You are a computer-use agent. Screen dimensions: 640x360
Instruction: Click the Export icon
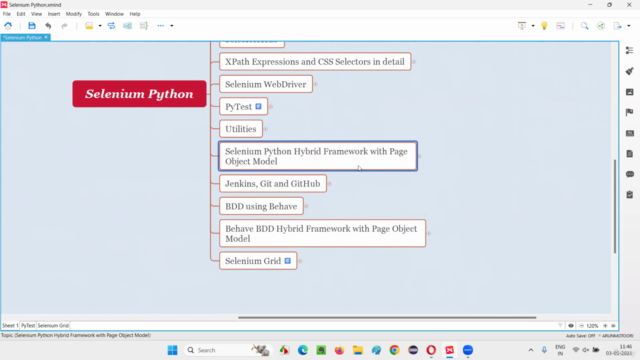(617, 26)
